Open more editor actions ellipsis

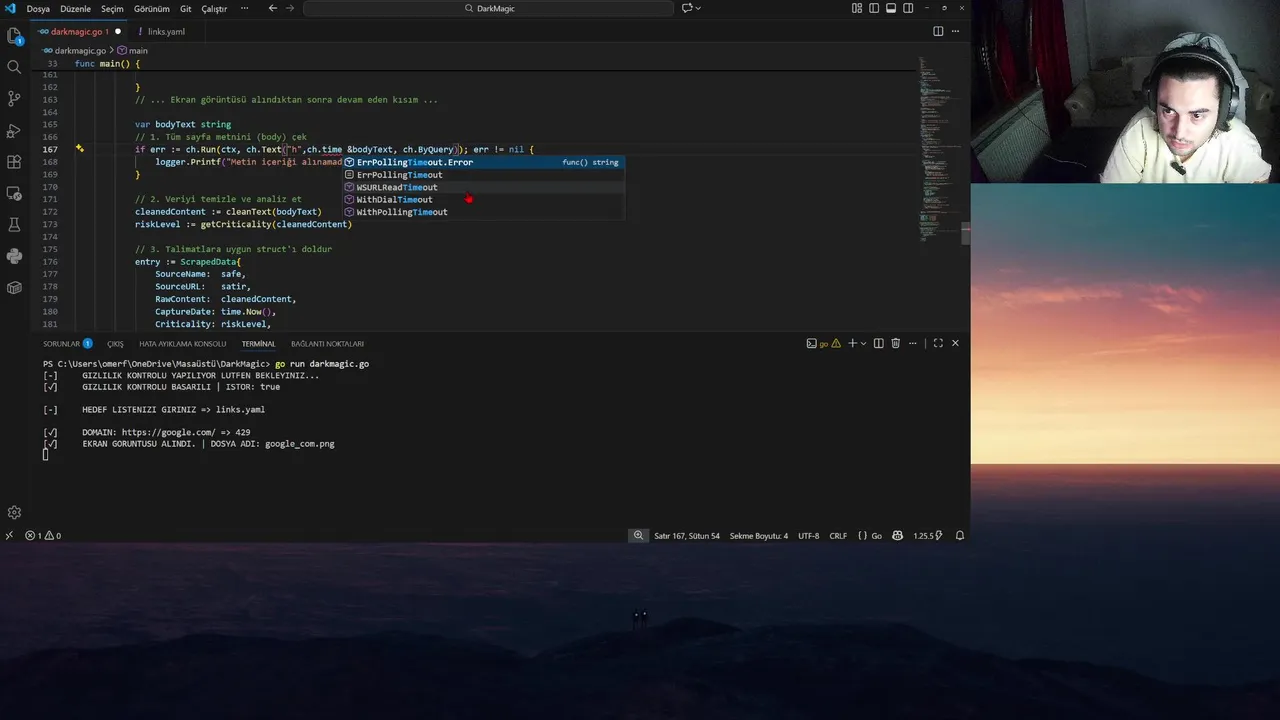[954, 31]
